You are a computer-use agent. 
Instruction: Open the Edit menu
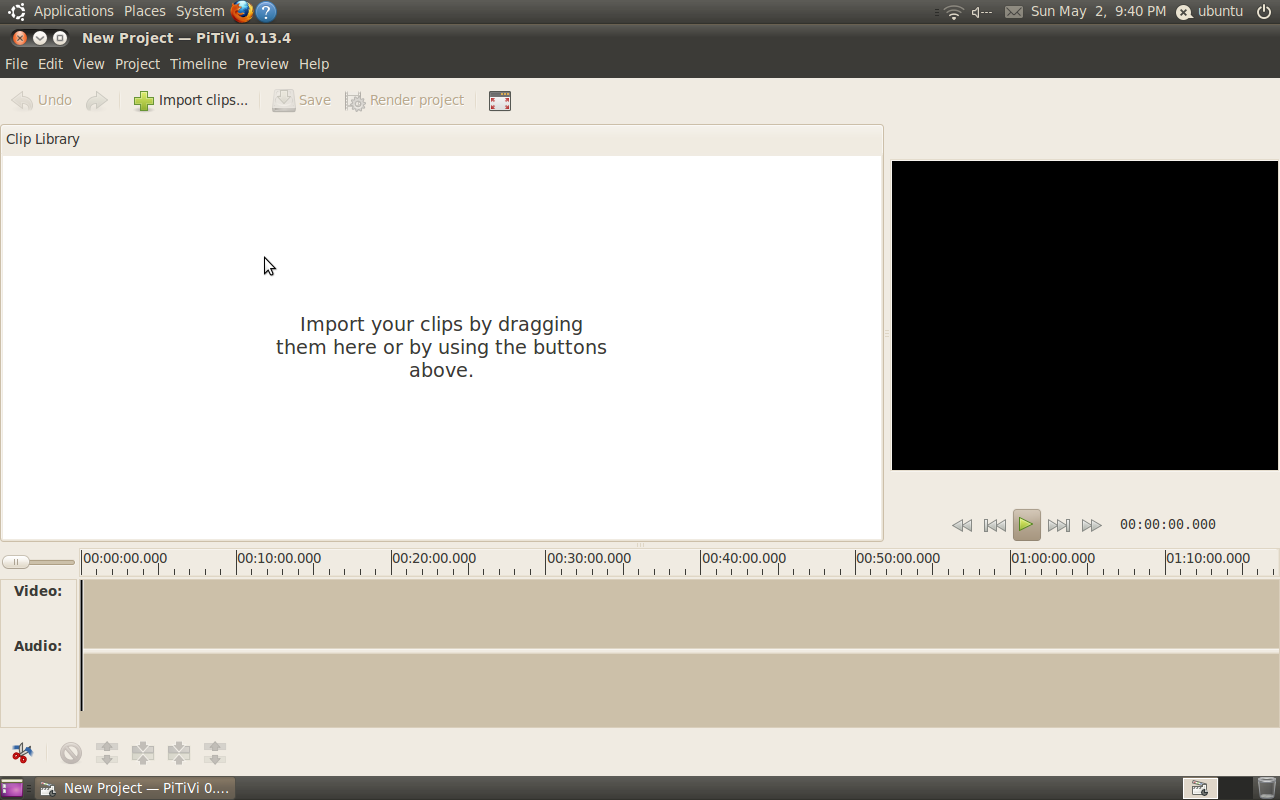pos(50,64)
